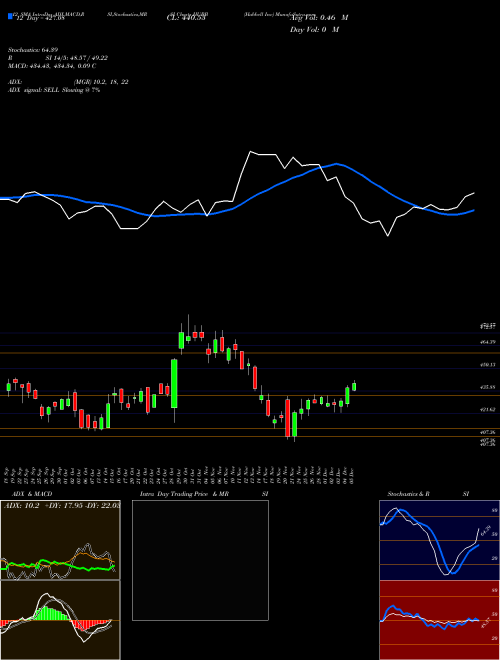Viewport: 500px width, 660px height.
Task: Click the 'ADX: 10.2 +DY: 17.95 -DY: 22.03' header
Action: click(x=61, y=506)
